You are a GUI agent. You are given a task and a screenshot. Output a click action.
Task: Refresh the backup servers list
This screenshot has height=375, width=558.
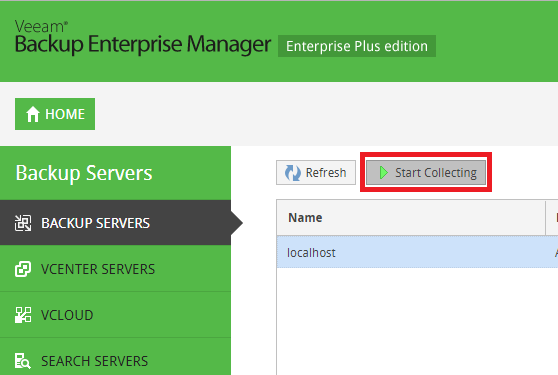pos(316,173)
